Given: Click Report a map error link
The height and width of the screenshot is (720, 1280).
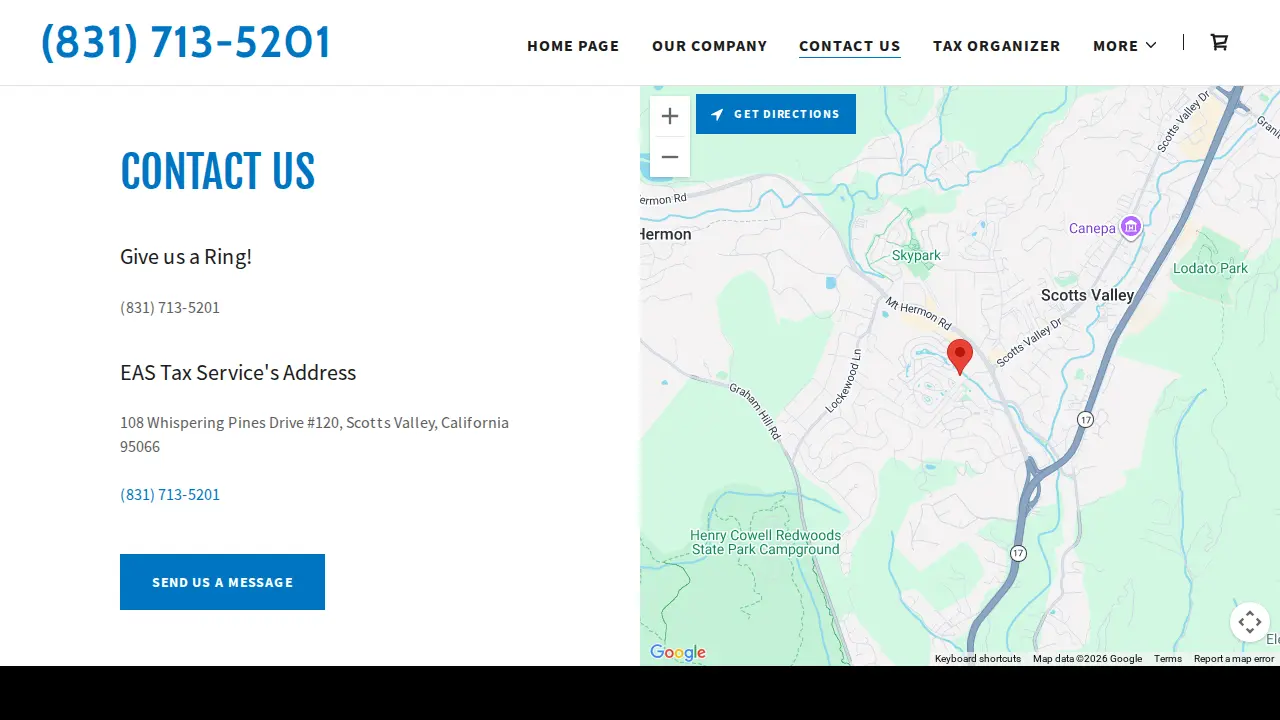Looking at the screenshot, I should [x=1234, y=659].
